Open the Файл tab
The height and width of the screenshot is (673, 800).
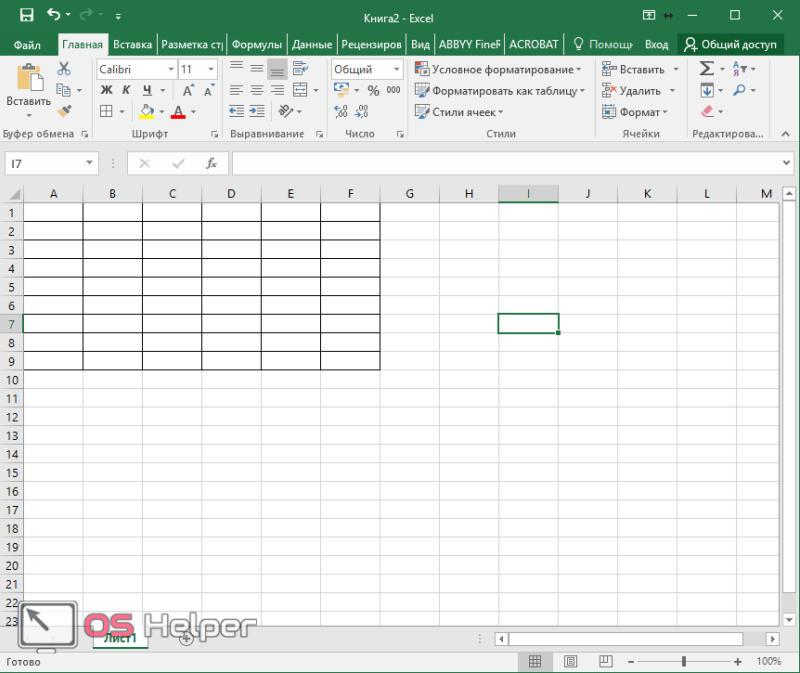coord(27,45)
